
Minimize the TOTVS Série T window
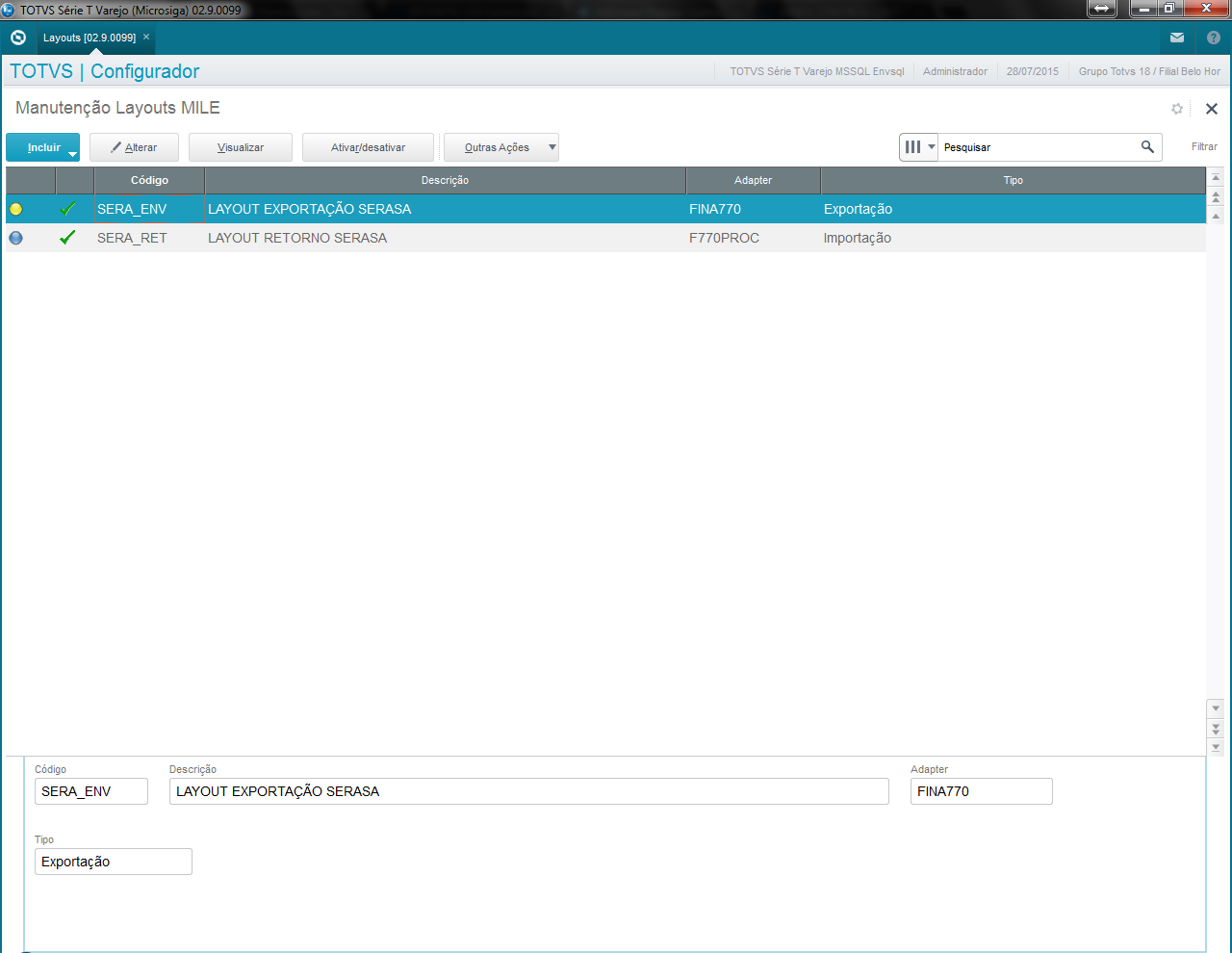pos(1143,9)
